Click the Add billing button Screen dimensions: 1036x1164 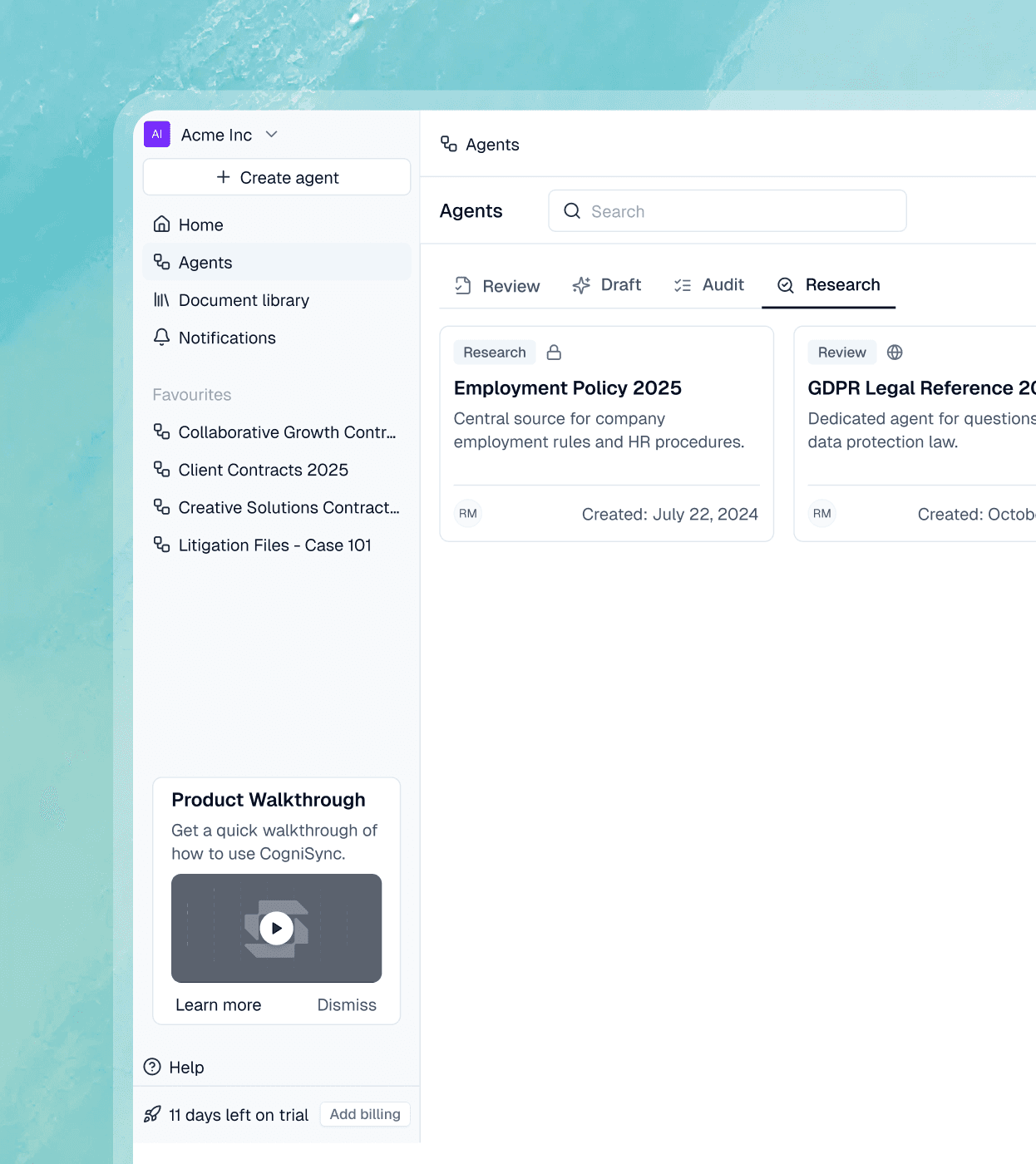pos(365,1114)
